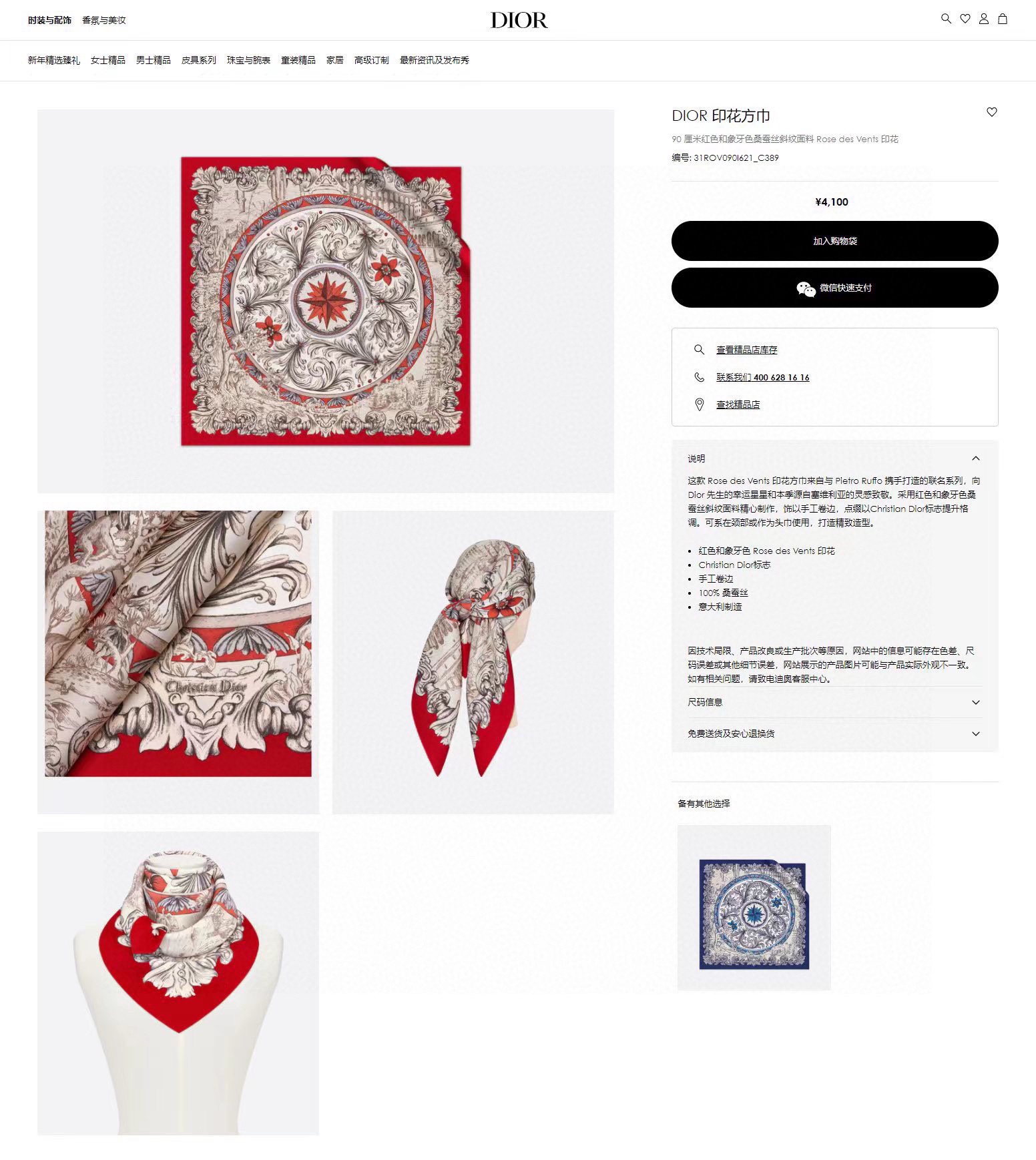
Task: Open the 女士精品 menu
Action: [107, 60]
